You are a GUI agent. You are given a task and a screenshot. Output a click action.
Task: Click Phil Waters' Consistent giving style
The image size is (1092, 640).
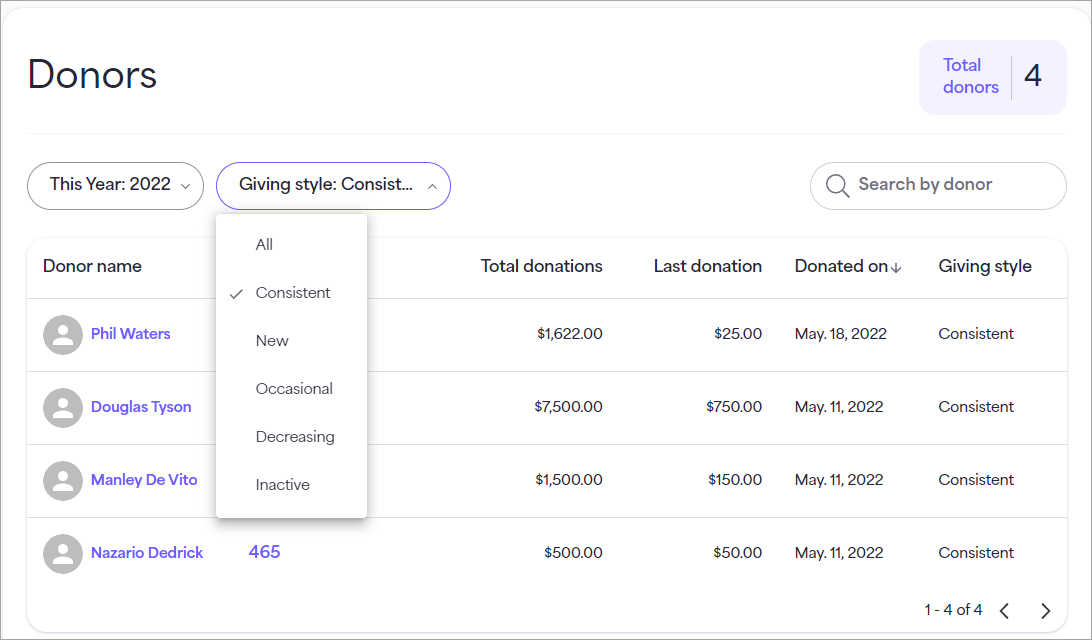976,334
